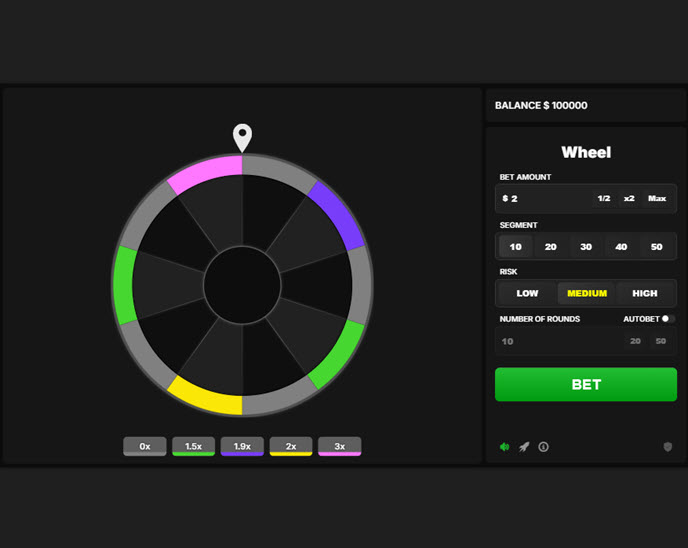The width and height of the screenshot is (688, 548).
Task: Halve the bet with 1/2 button
Action: point(604,199)
